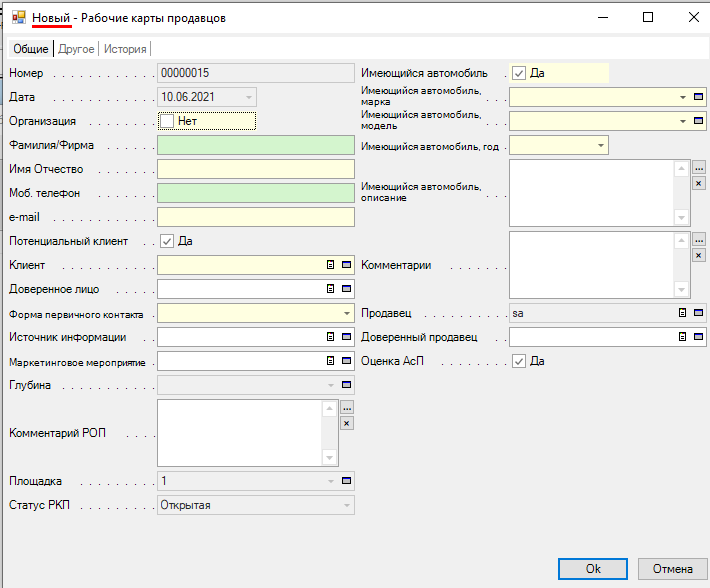
Task: Uncheck the Потенциальный клиент checkbox
Action: coord(167,241)
